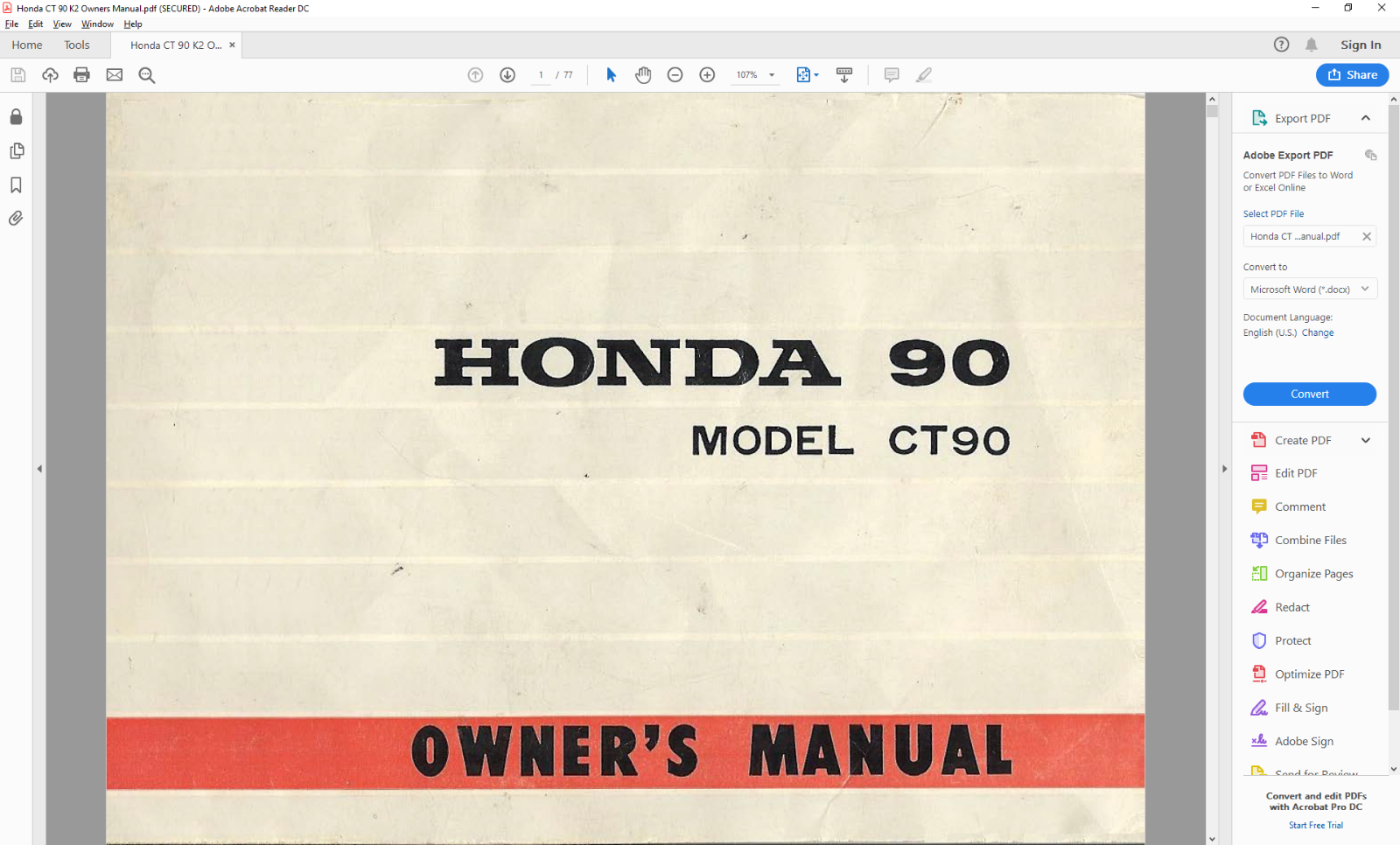Activate the Hand pan tool
Image resolution: width=1400 pixels, height=845 pixels.
[x=643, y=75]
